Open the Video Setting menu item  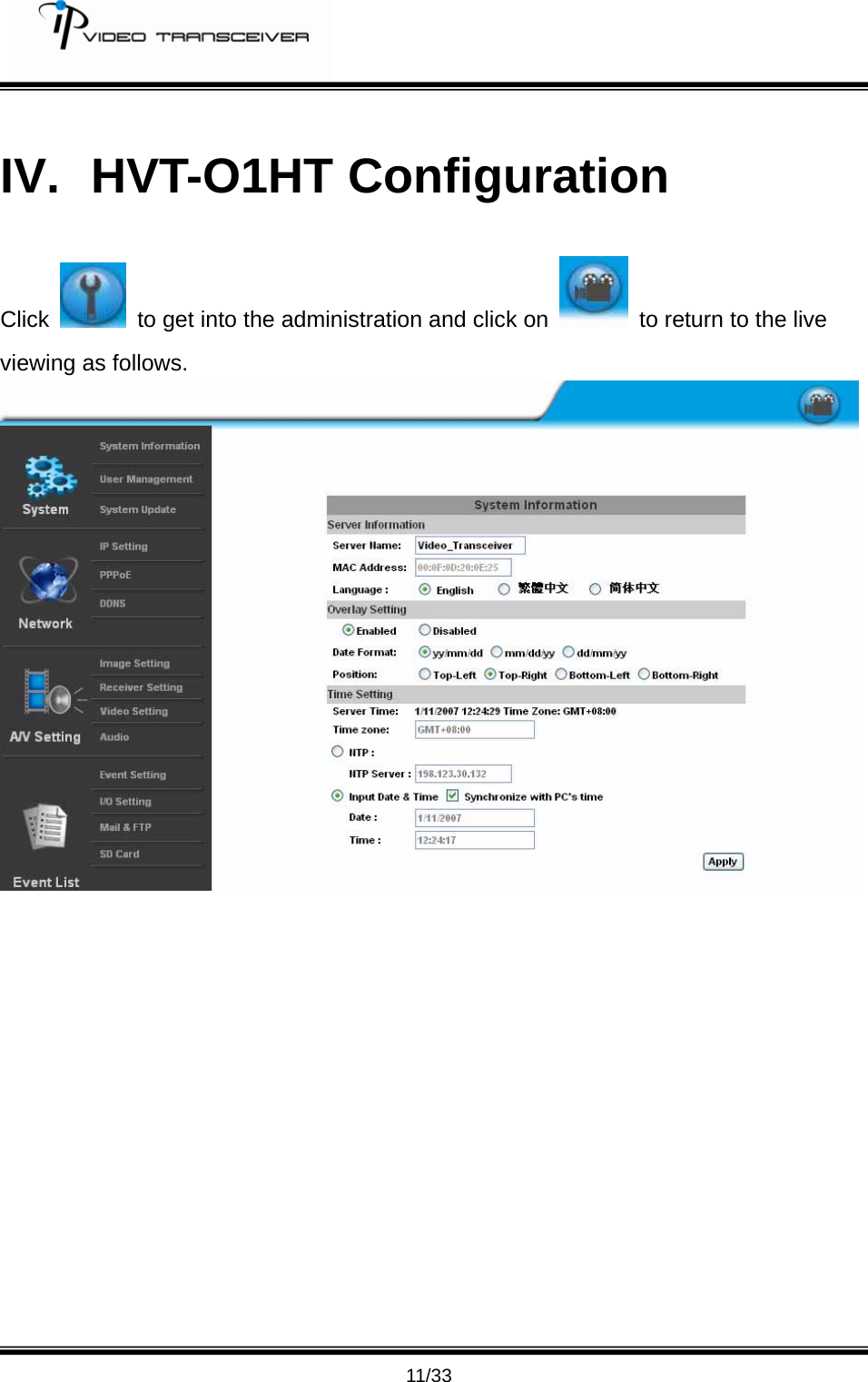point(133,711)
